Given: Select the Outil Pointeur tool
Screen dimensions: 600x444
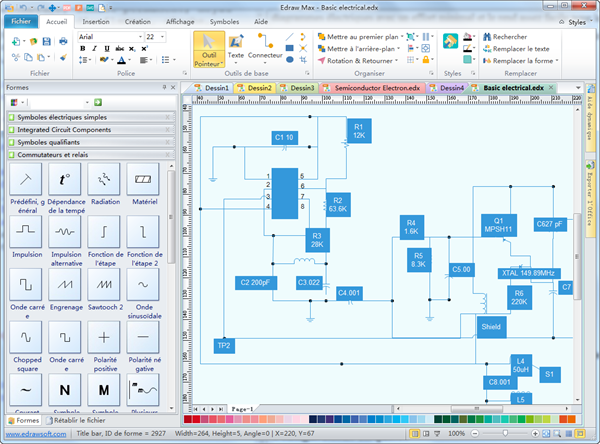Looking at the screenshot, I should point(209,50).
